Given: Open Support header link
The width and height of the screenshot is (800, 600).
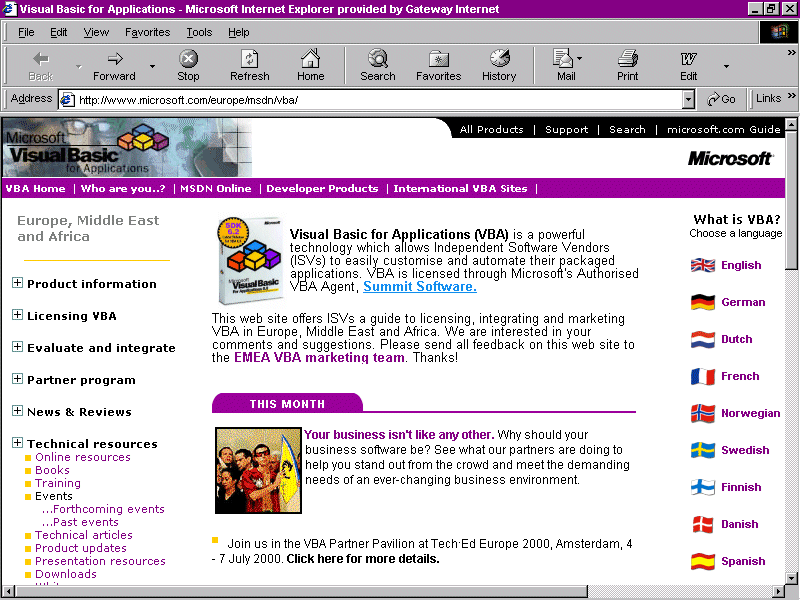Looking at the screenshot, I should point(566,130).
